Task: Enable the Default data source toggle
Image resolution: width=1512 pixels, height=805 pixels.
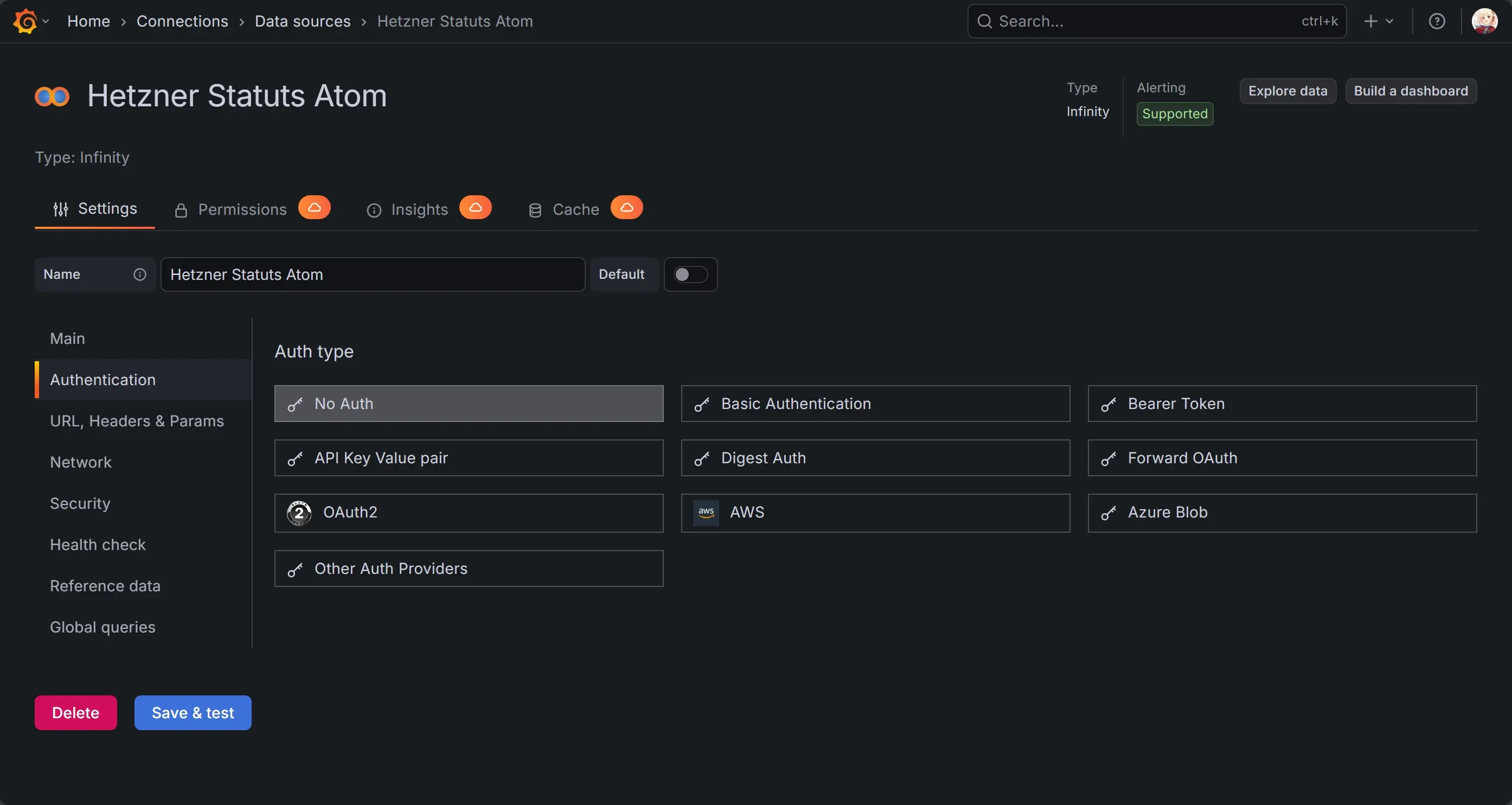Action: click(x=690, y=274)
